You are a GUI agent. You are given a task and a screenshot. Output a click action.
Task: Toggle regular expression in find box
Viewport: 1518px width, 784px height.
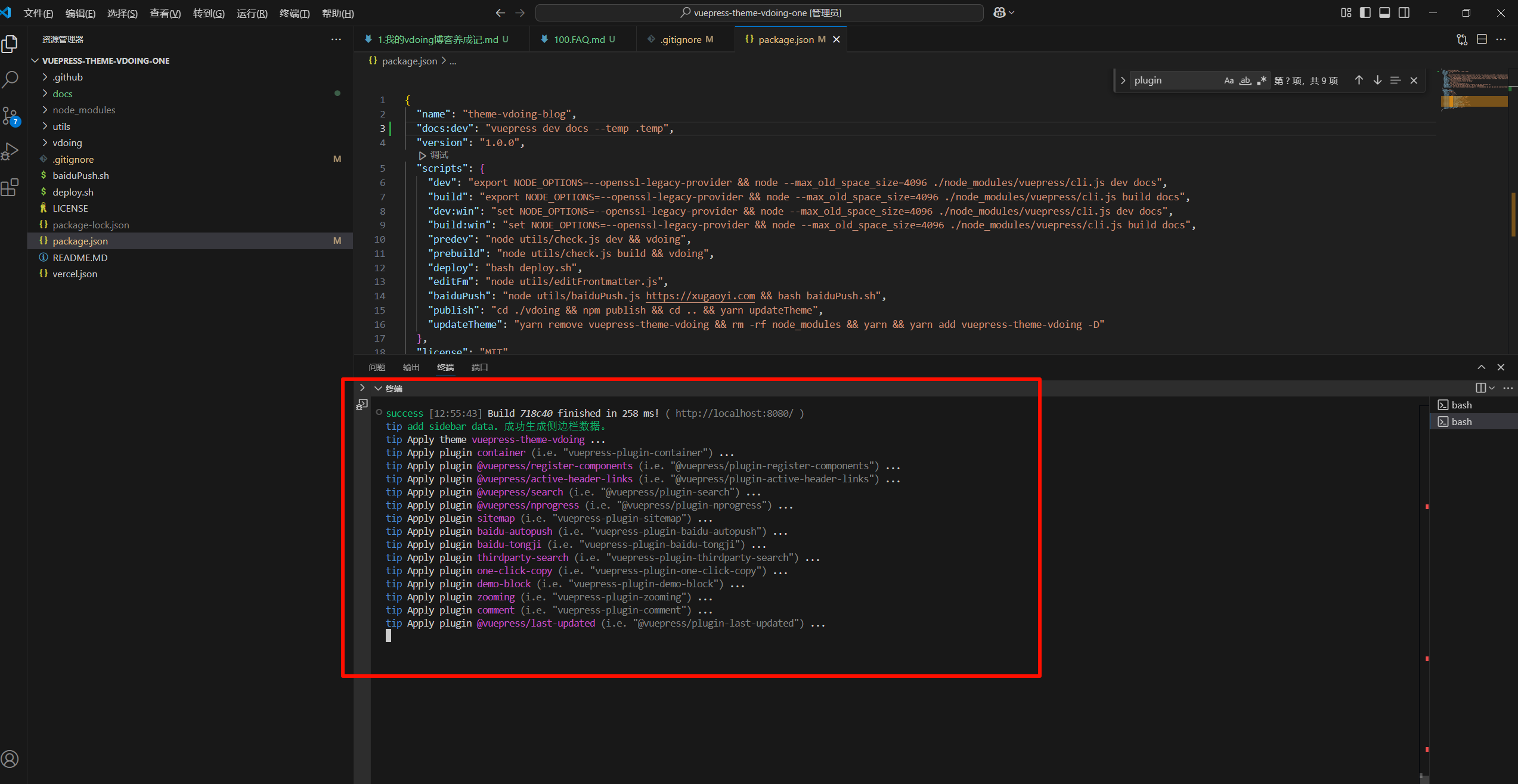point(1261,80)
